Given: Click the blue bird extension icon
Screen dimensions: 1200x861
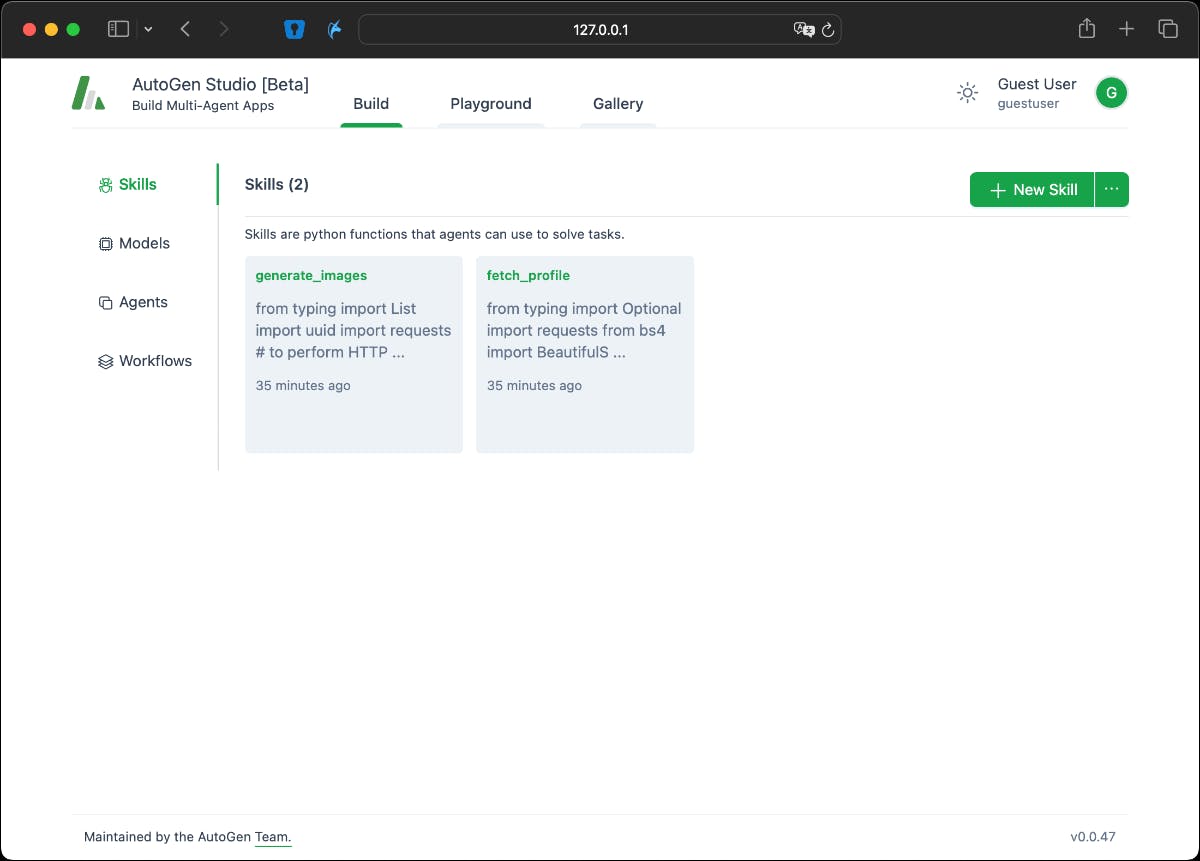Looking at the screenshot, I should tap(335, 29).
